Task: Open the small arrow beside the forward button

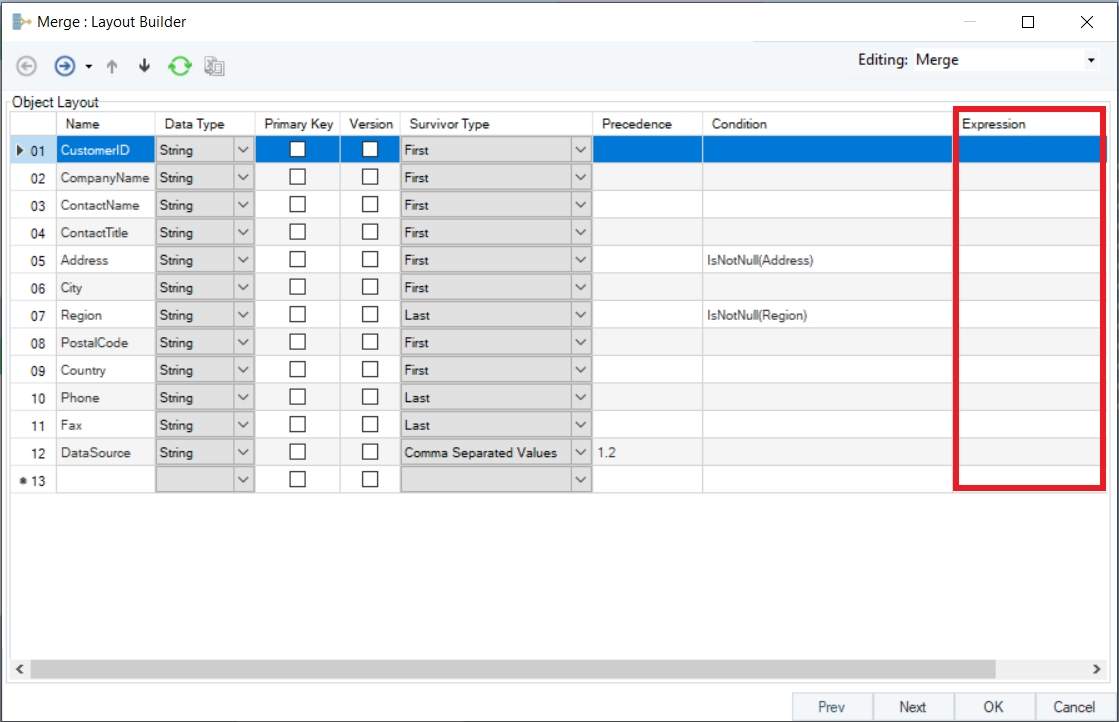Action: point(88,67)
